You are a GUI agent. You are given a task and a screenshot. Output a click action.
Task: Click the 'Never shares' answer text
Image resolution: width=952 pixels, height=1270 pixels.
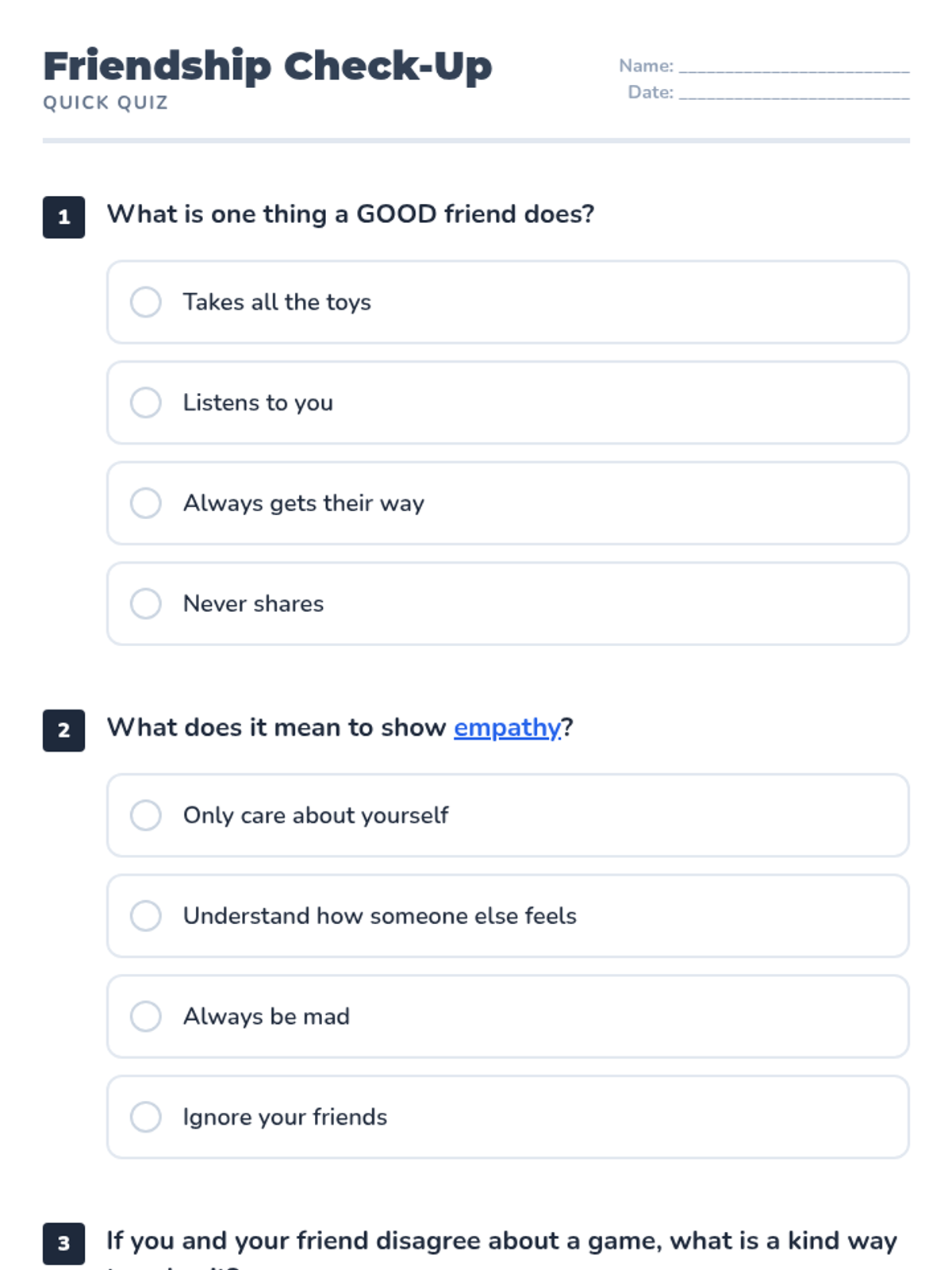click(253, 604)
